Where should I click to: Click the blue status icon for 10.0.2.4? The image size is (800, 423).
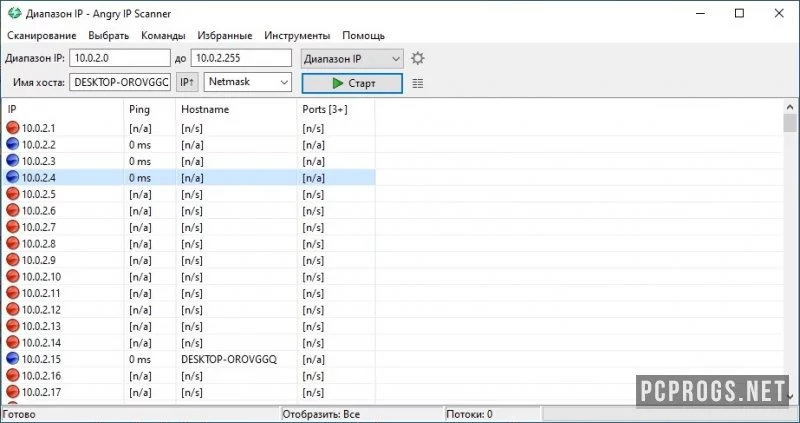tap(13, 177)
